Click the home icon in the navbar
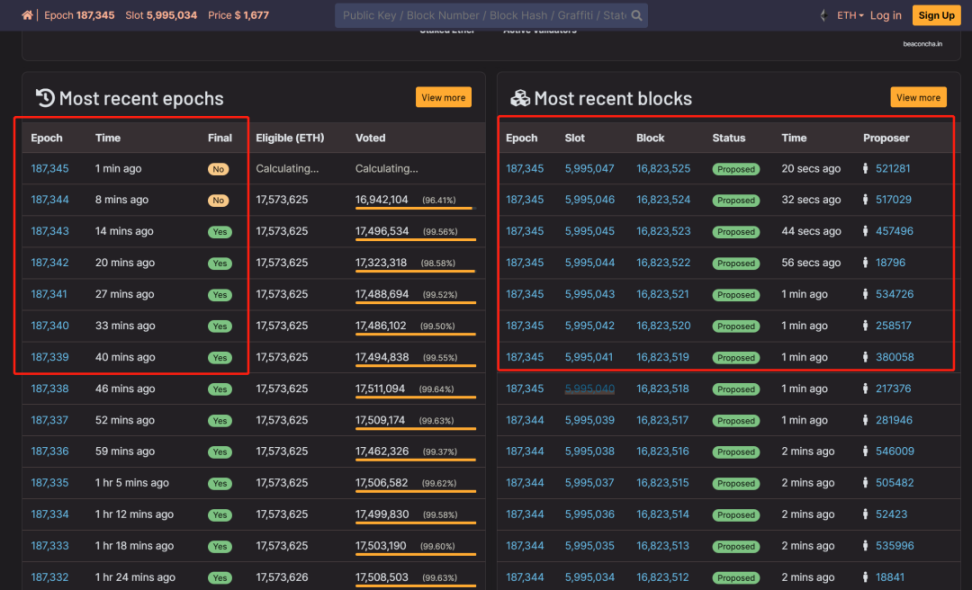 pos(27,15)
